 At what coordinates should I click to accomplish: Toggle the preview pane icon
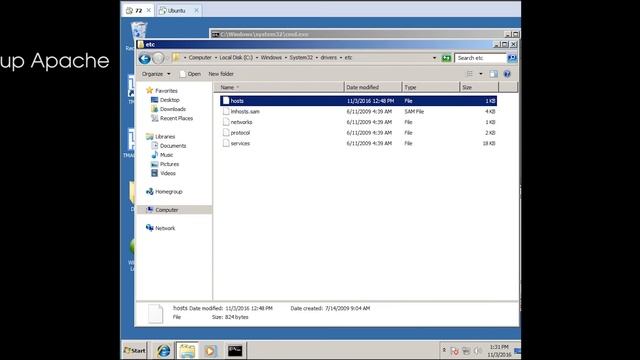(x=493, y=74)
